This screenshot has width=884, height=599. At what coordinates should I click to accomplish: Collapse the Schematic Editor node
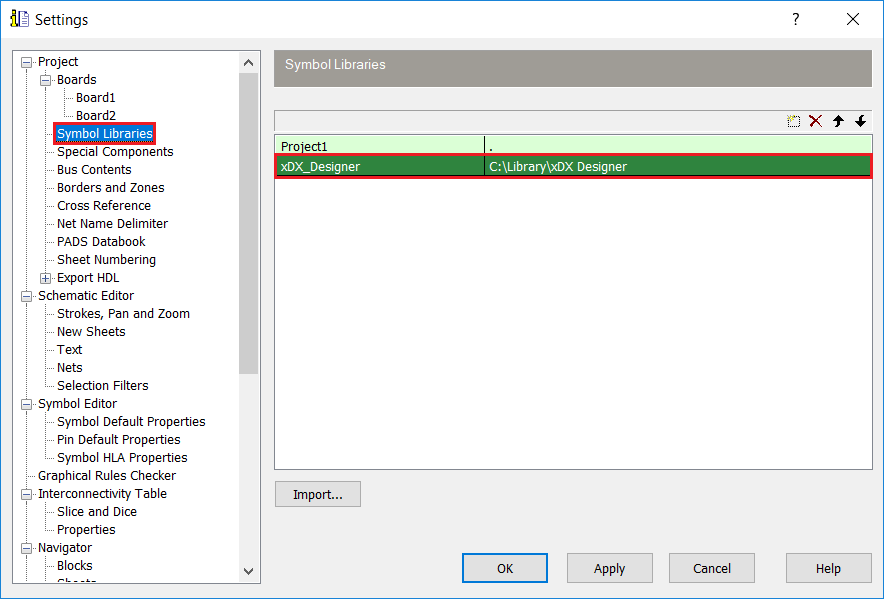26,296
